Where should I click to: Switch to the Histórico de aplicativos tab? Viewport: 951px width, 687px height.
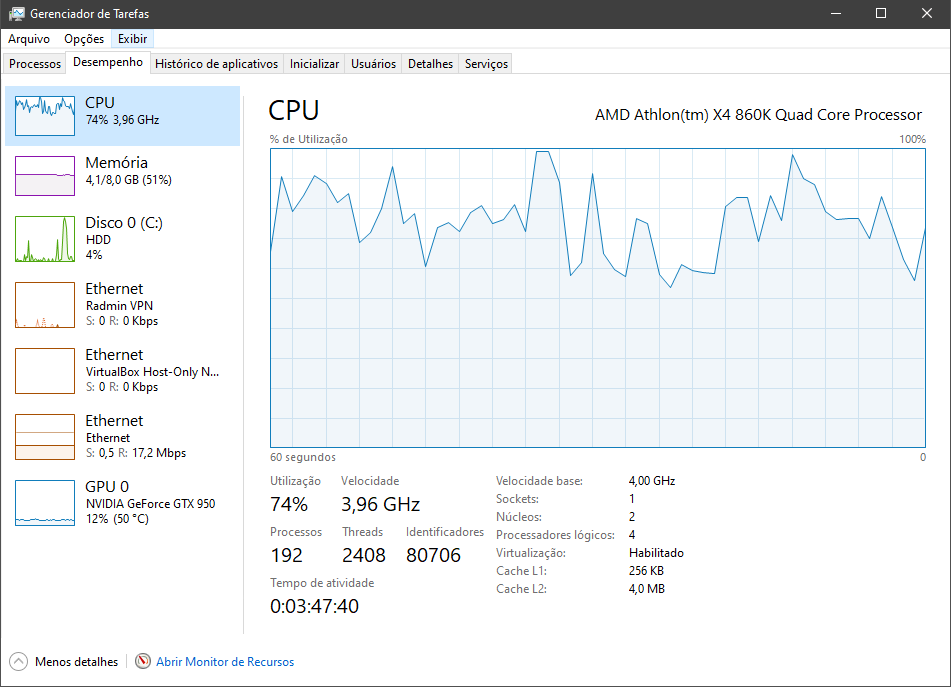click(x=217, y=64)
